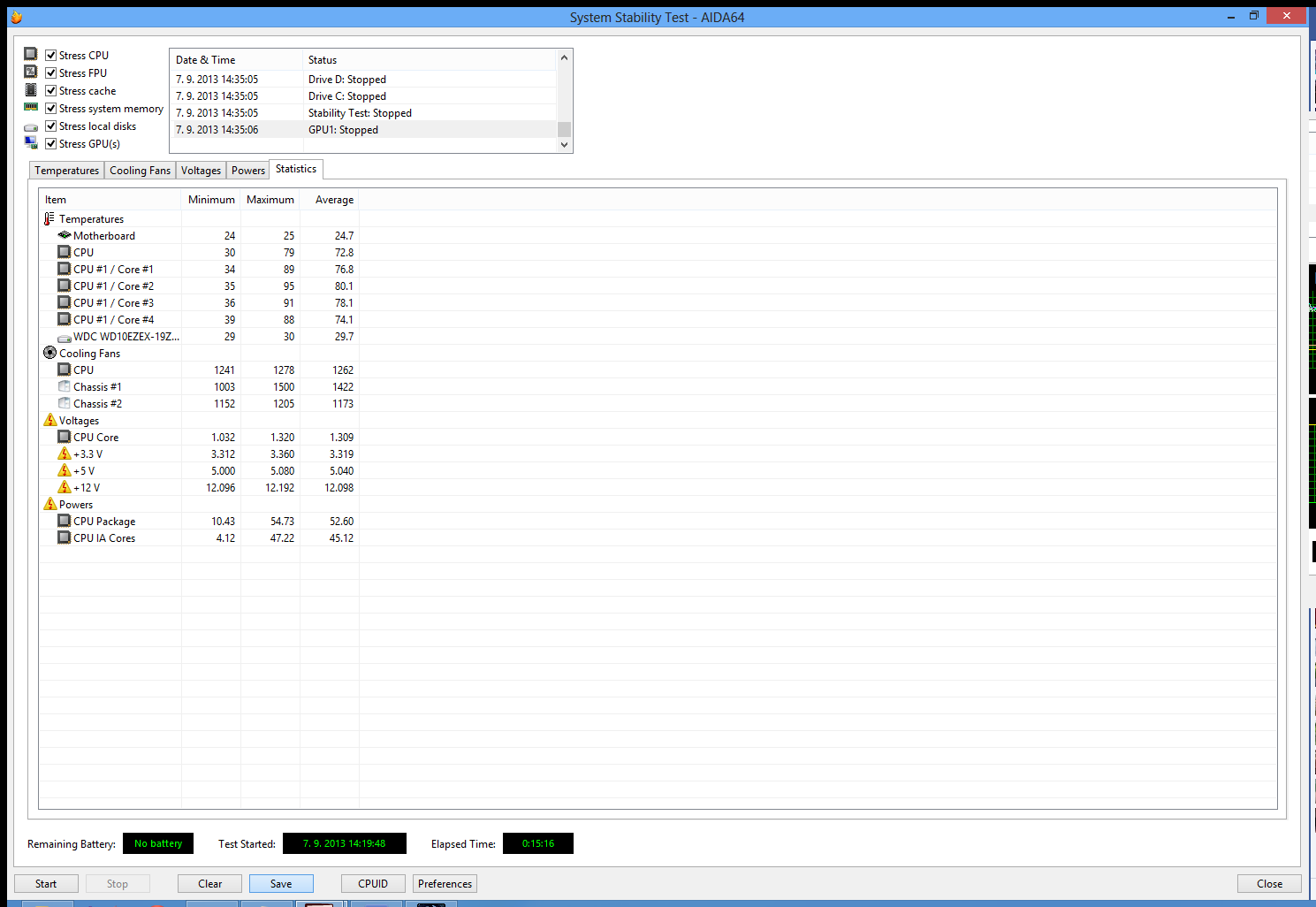Select the Voltages tab

[x=201, y=171]
